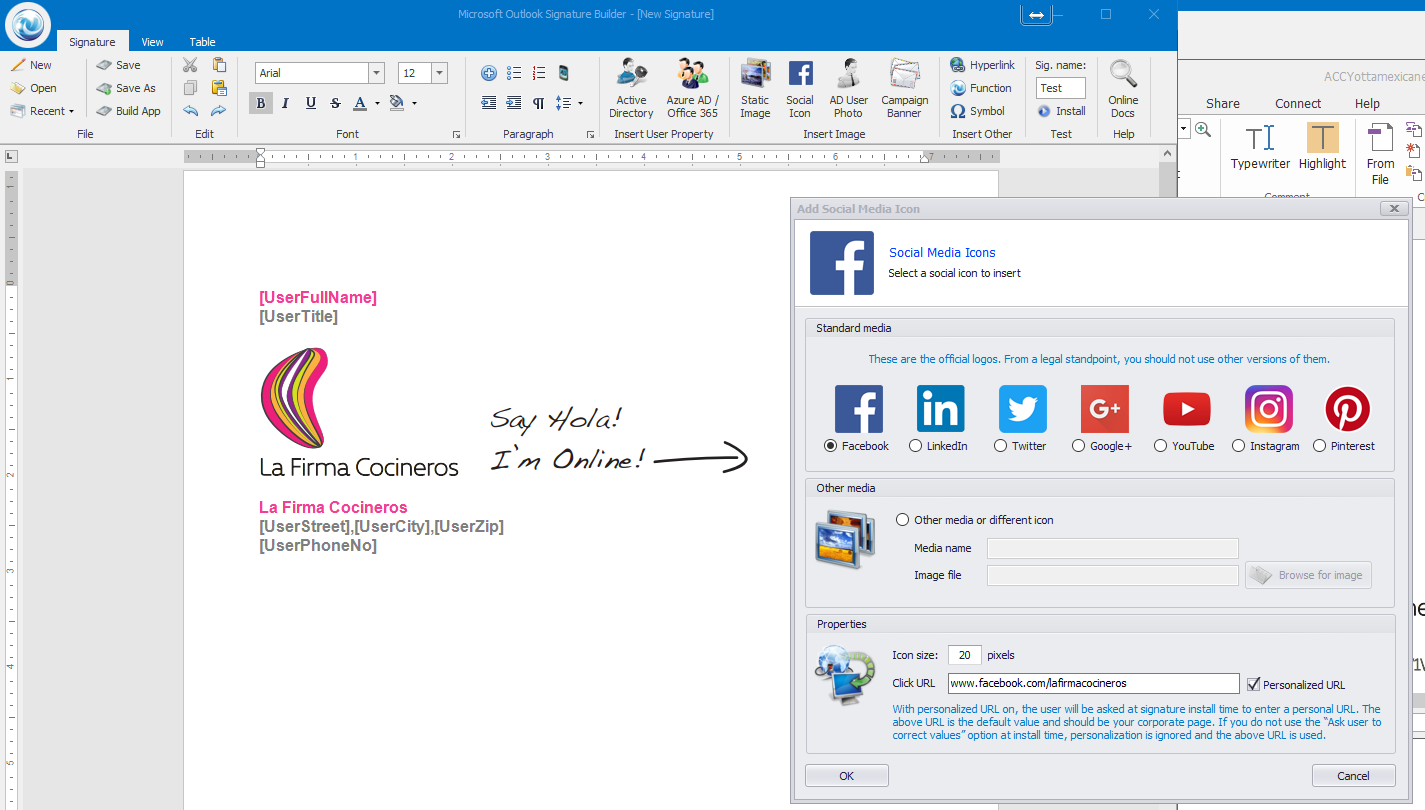Click the Icon size field
The image size is (1425, 810).
[964, 655]
